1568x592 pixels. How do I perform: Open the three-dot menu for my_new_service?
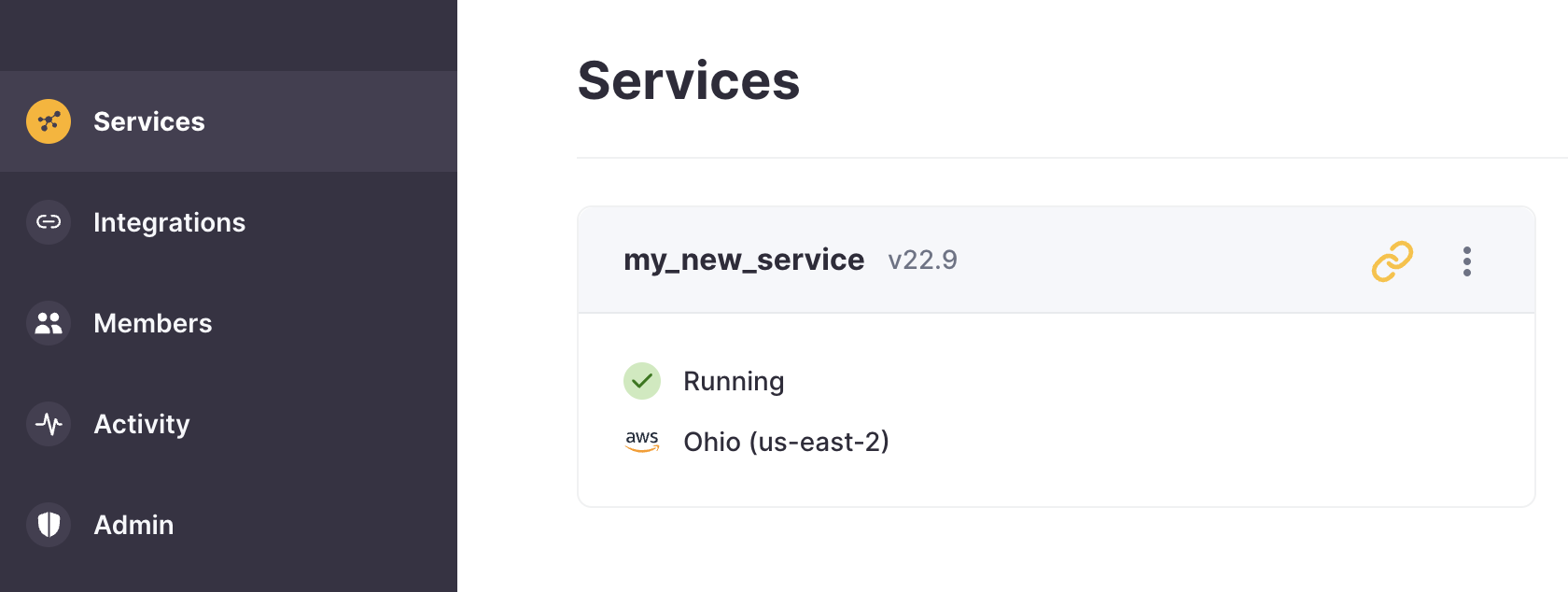tap(1467, 261)
